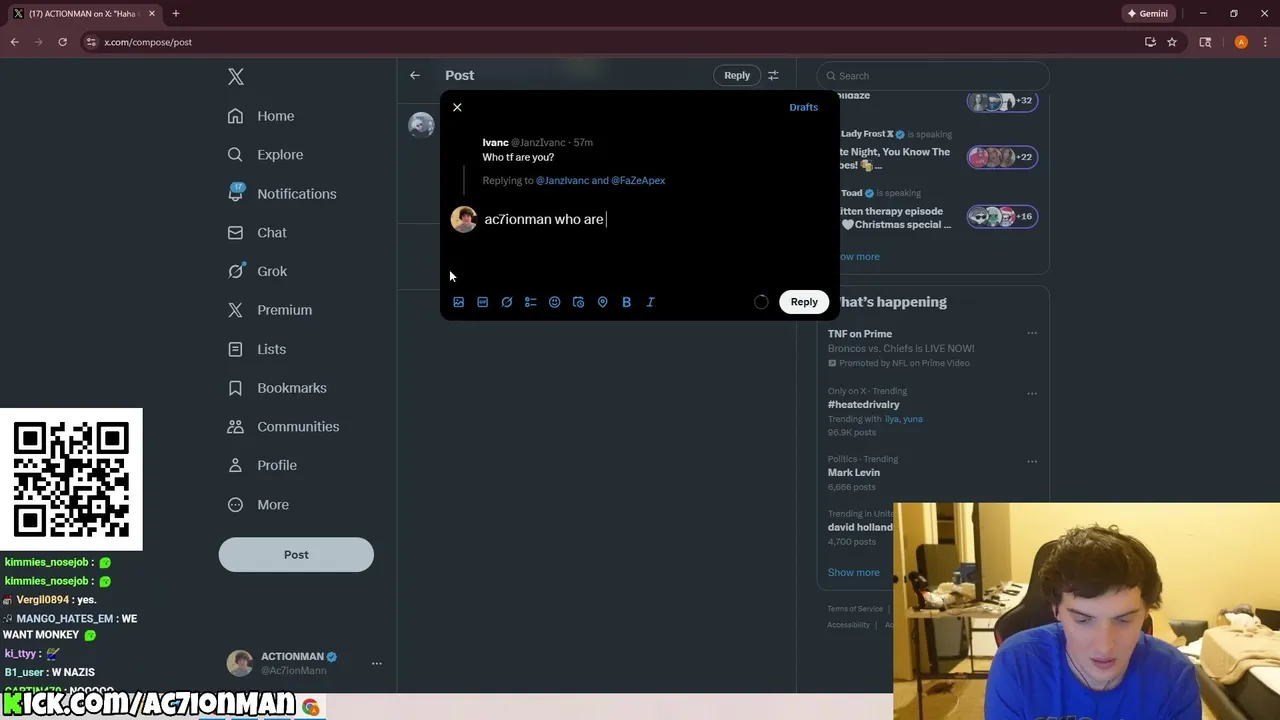Join the +32 listeners space
Image resolution: width=1280 pixels, height=720 pixels.
1002,100
